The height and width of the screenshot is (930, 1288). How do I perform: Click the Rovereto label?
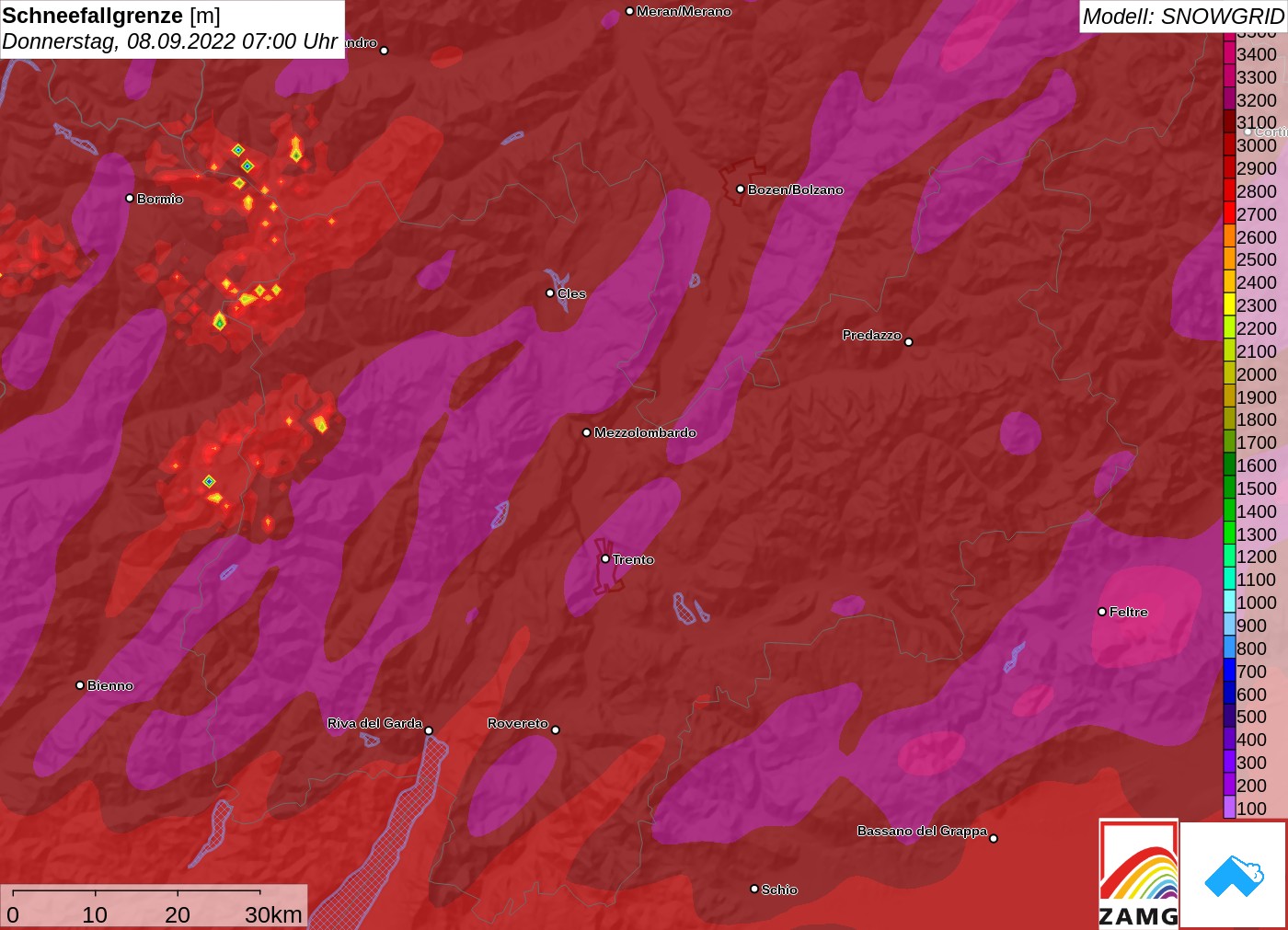point(518,723)
